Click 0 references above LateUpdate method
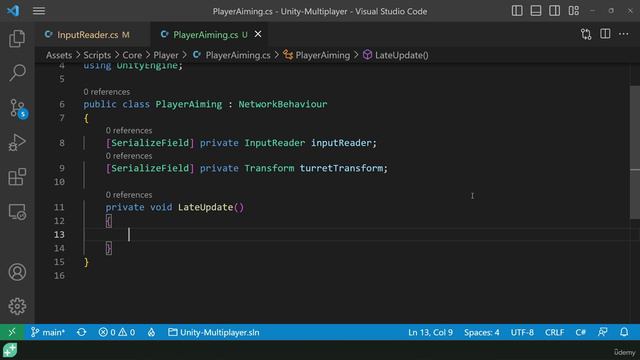This screenshot has width=640, height=360. (x=129, y=195)
